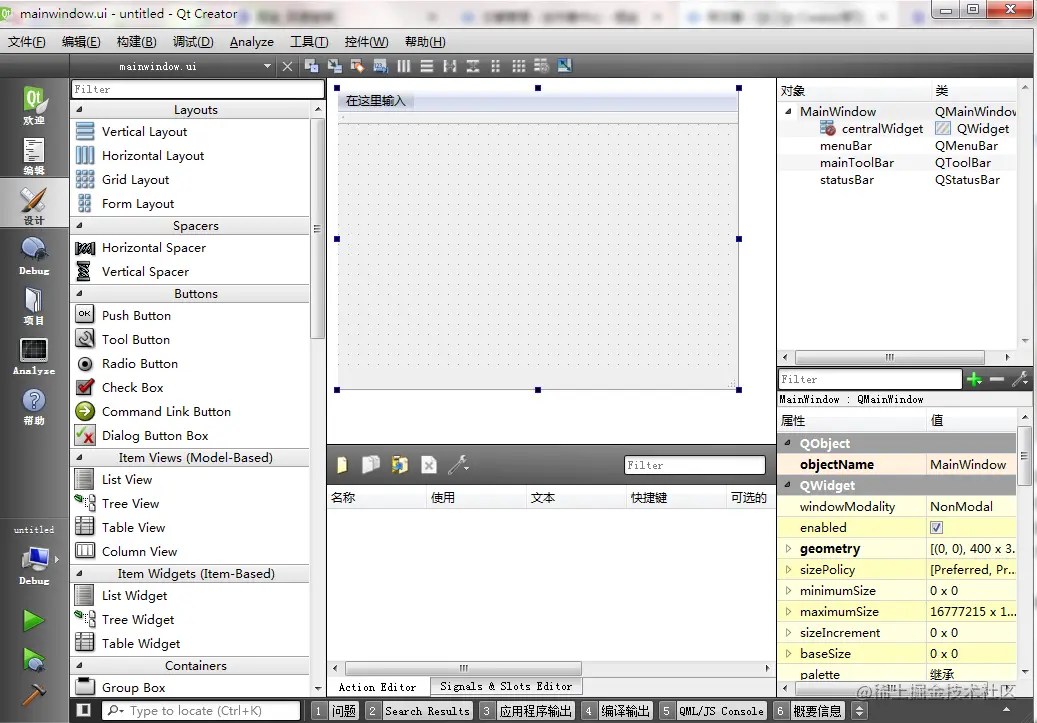
Task: Click the untitled Debug kit selector
Action: [x=35, y=566]
